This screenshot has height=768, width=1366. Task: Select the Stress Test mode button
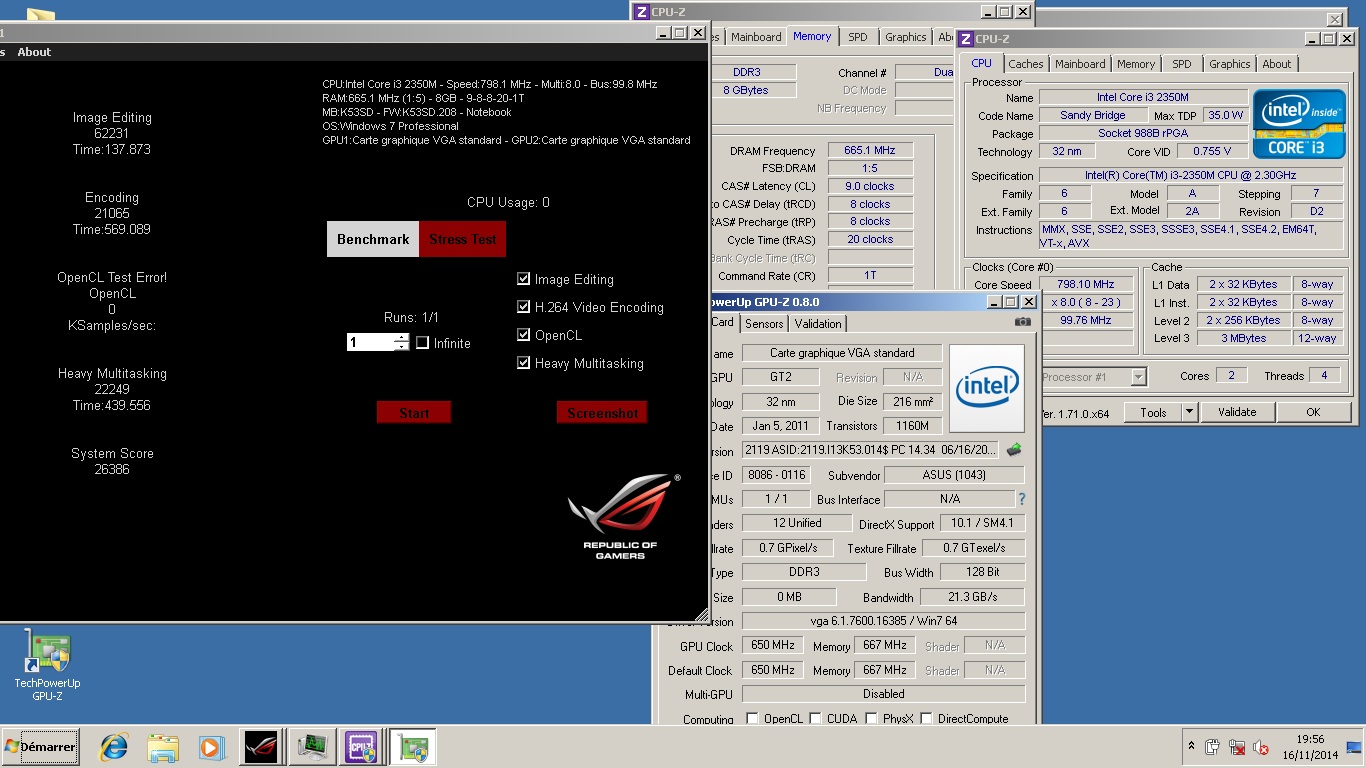[463, 239]
